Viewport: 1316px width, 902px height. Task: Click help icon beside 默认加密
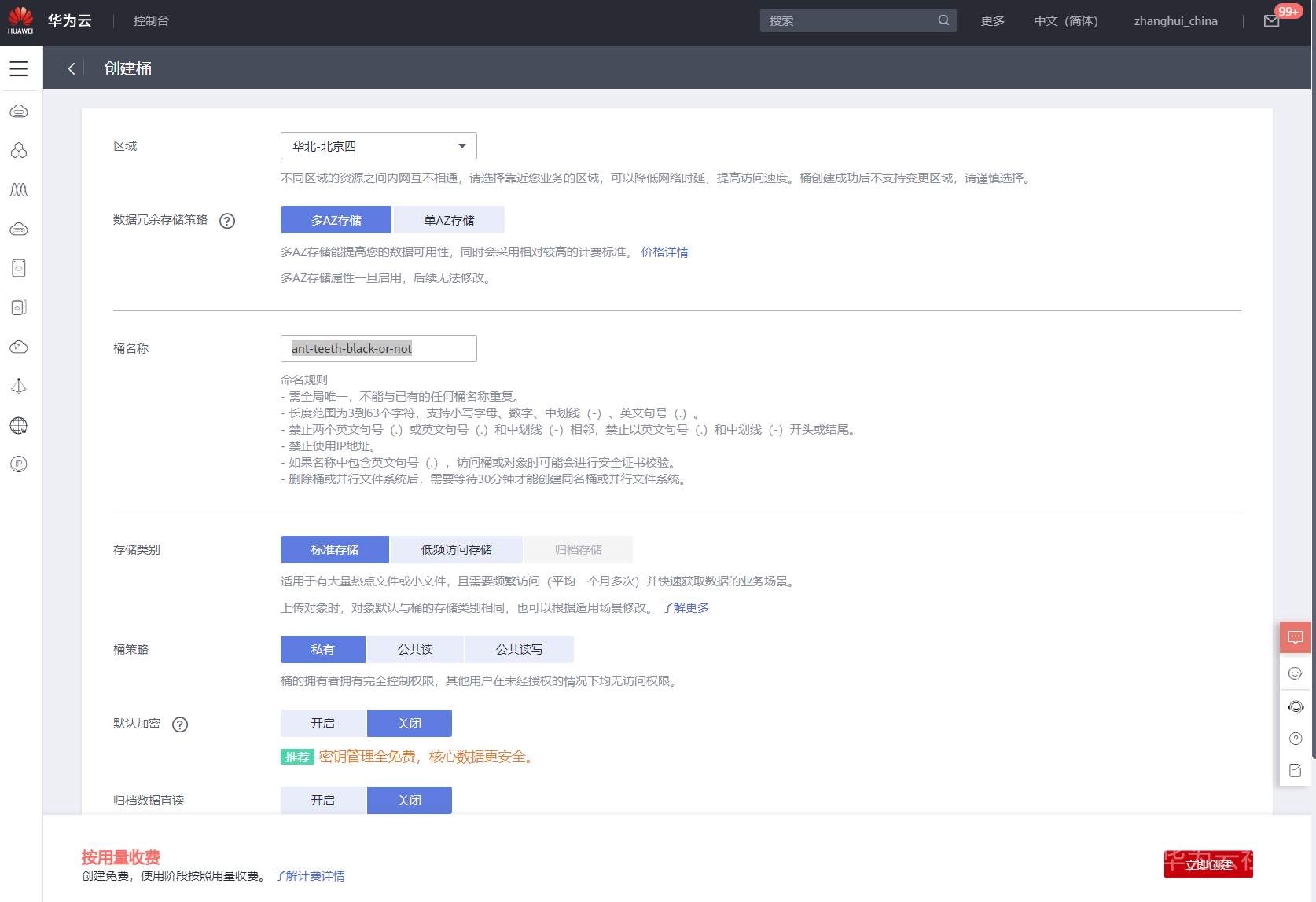pyautogui.click(x=180, y=724)
